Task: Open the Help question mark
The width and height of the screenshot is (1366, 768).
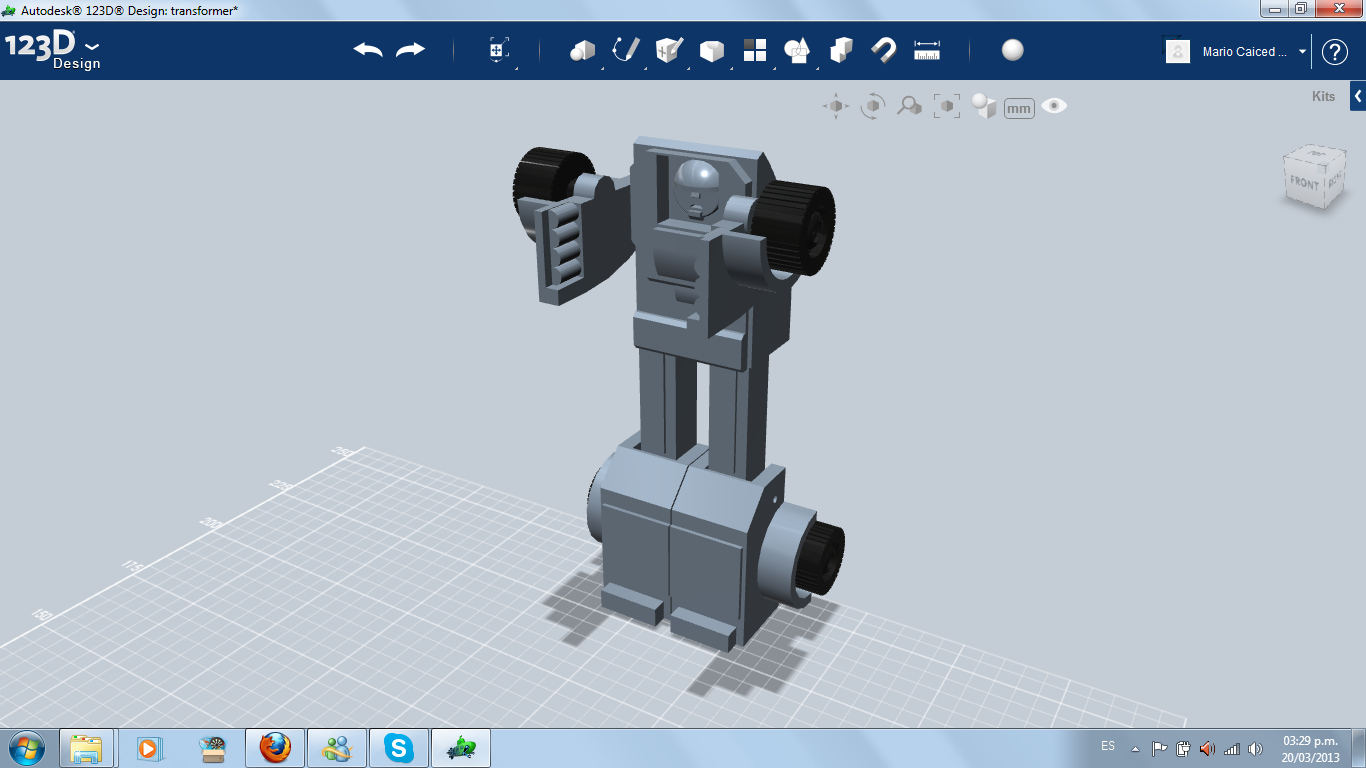Action: pyautogui.click(x=1335, y=52)
